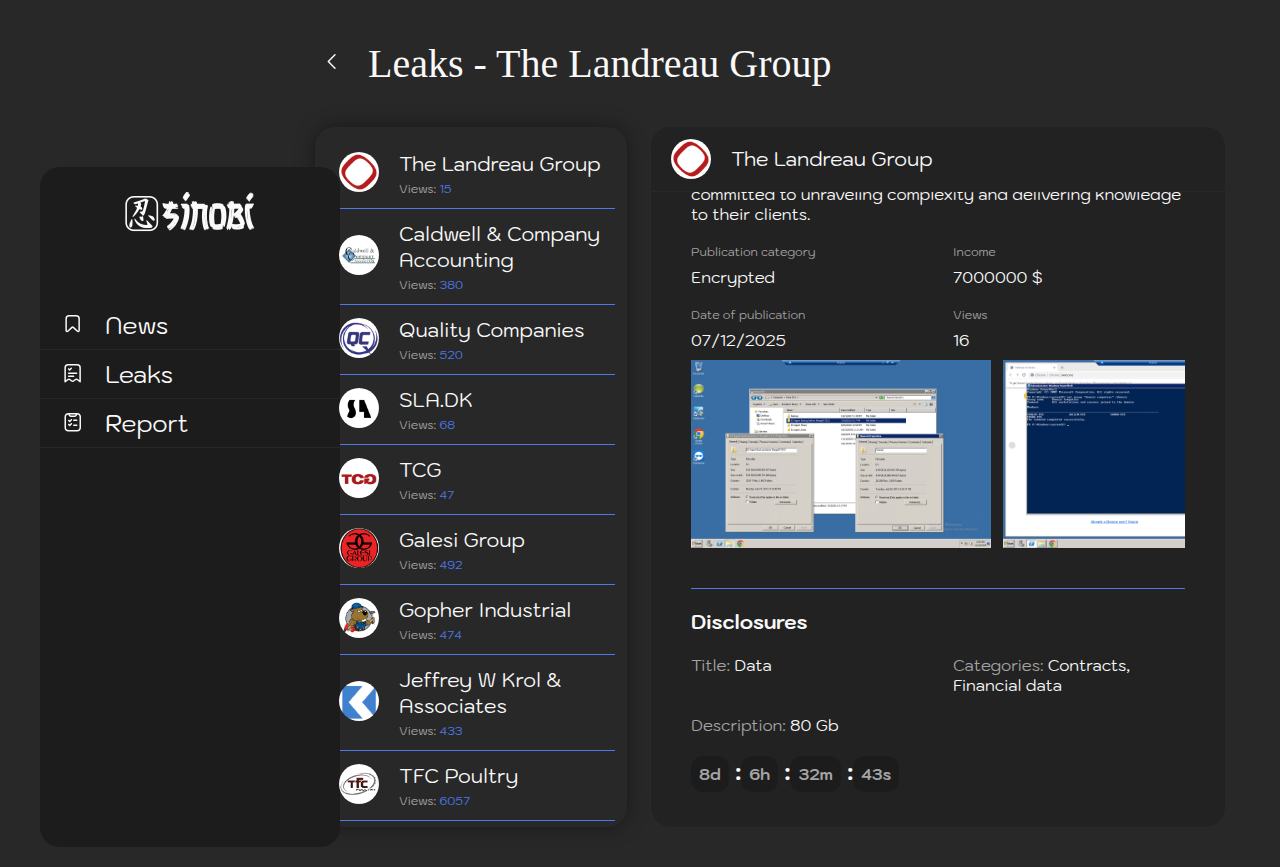
Task: Click the checklist icon next to Report
Action: pyautogui.click(x=73, y=422)
